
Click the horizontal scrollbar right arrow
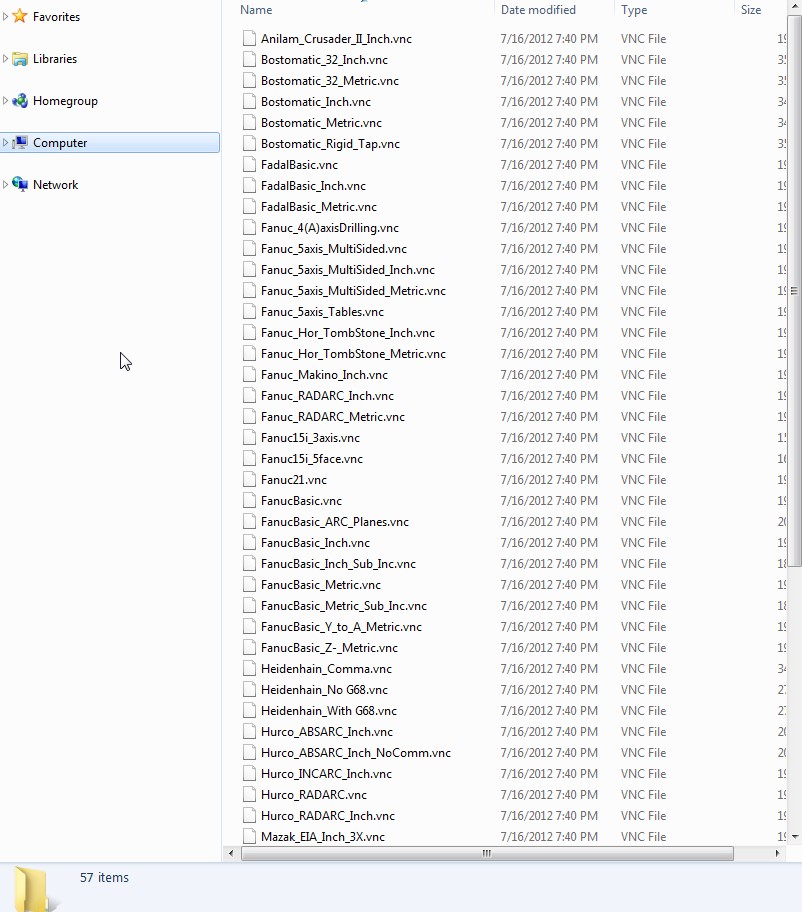(778, 853)
